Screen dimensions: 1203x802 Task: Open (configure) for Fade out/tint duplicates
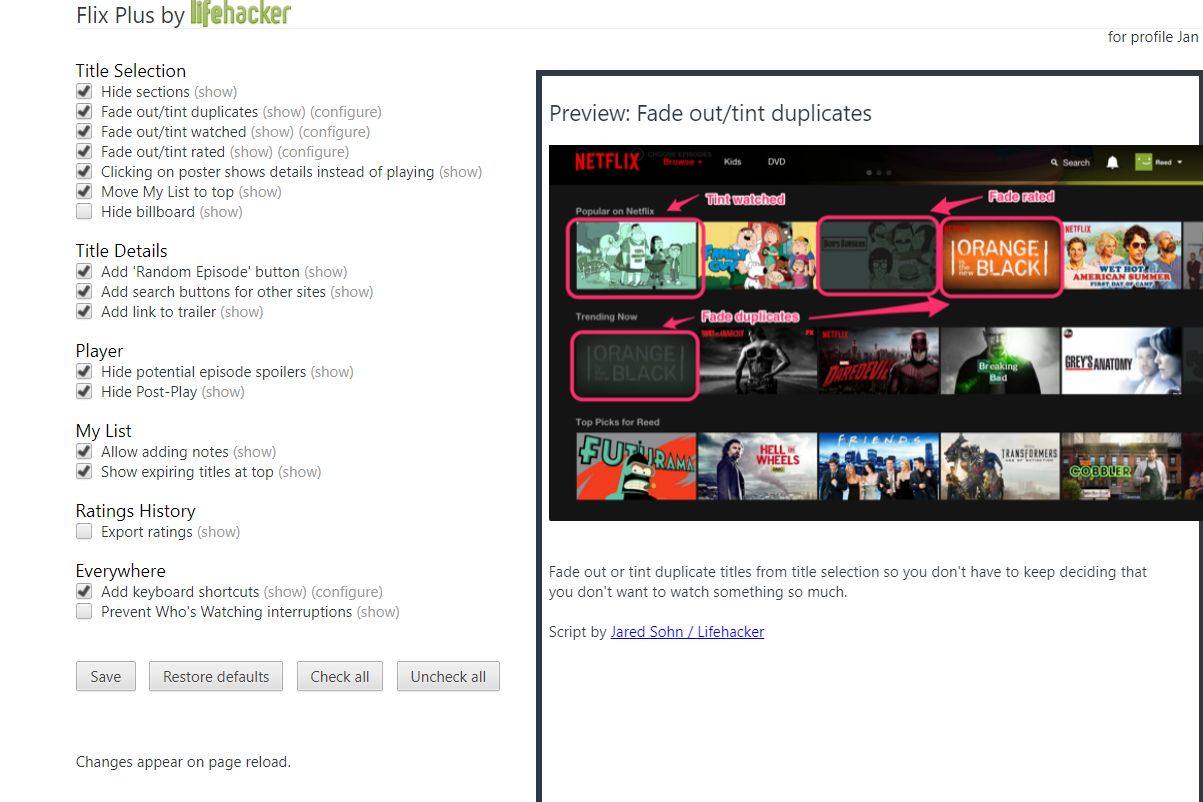346,112
